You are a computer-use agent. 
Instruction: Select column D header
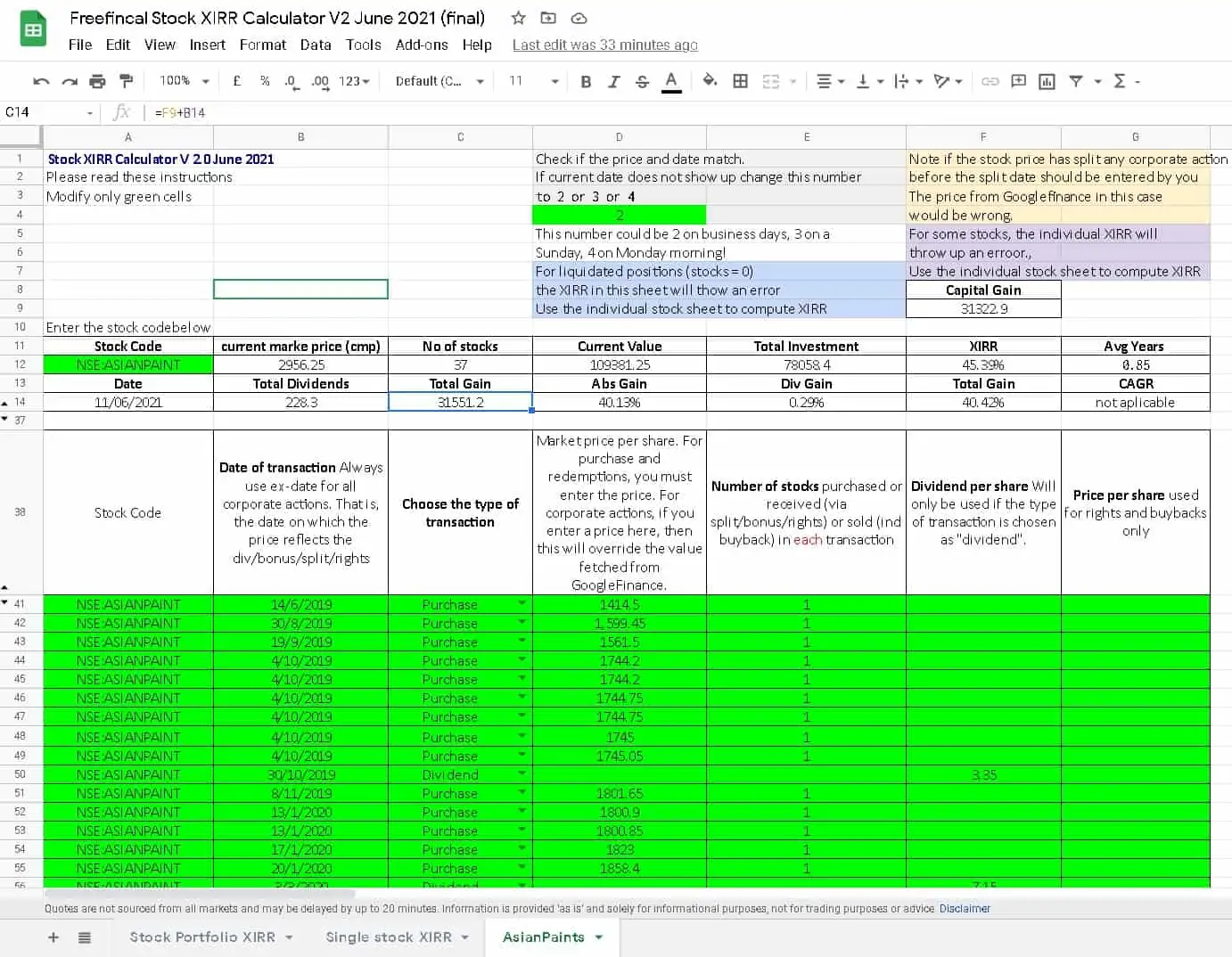pos(619,137)
